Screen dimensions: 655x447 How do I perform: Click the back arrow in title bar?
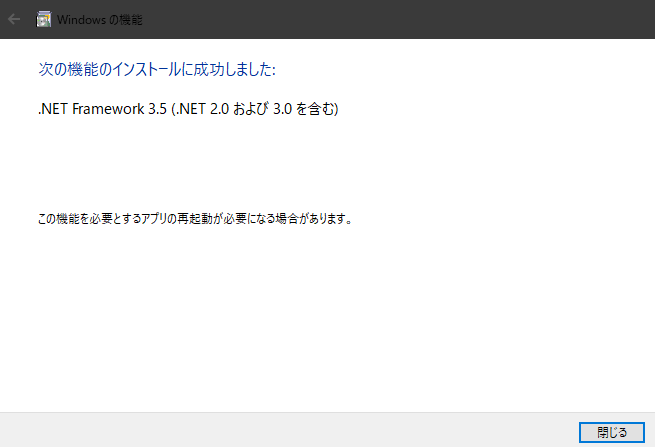tap(14, 19)
